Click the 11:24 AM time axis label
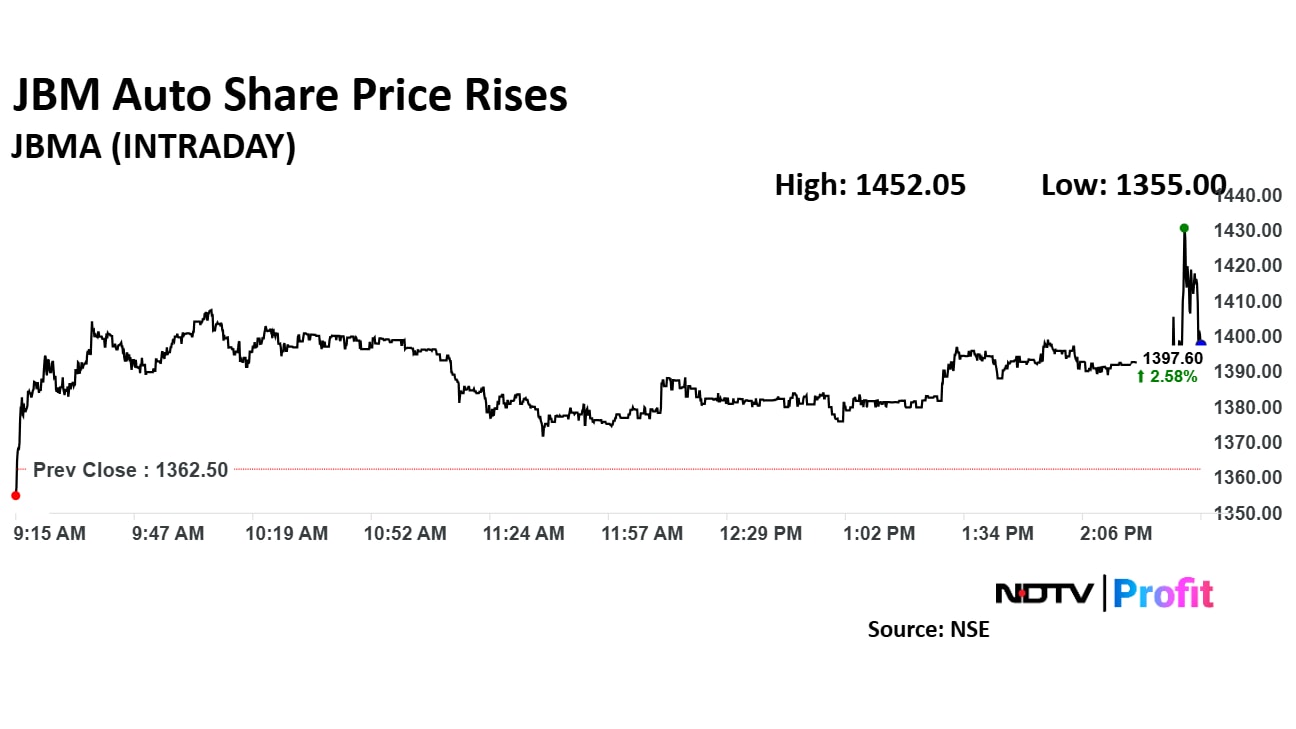Screen dimensions: 1296x729 tap(524, 534)
